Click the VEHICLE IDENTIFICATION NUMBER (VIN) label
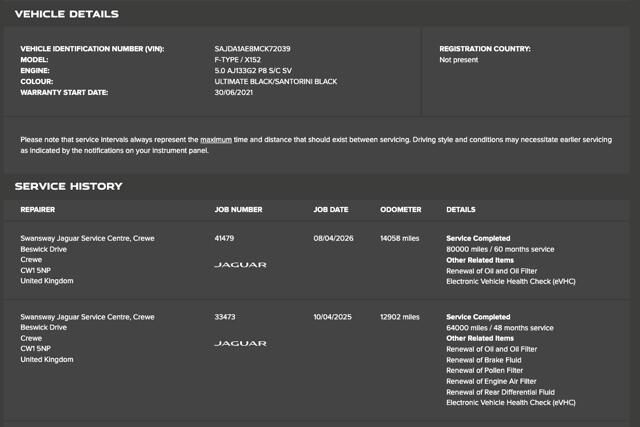The height and width of the screenshot is (427, 640). (92, 49)
